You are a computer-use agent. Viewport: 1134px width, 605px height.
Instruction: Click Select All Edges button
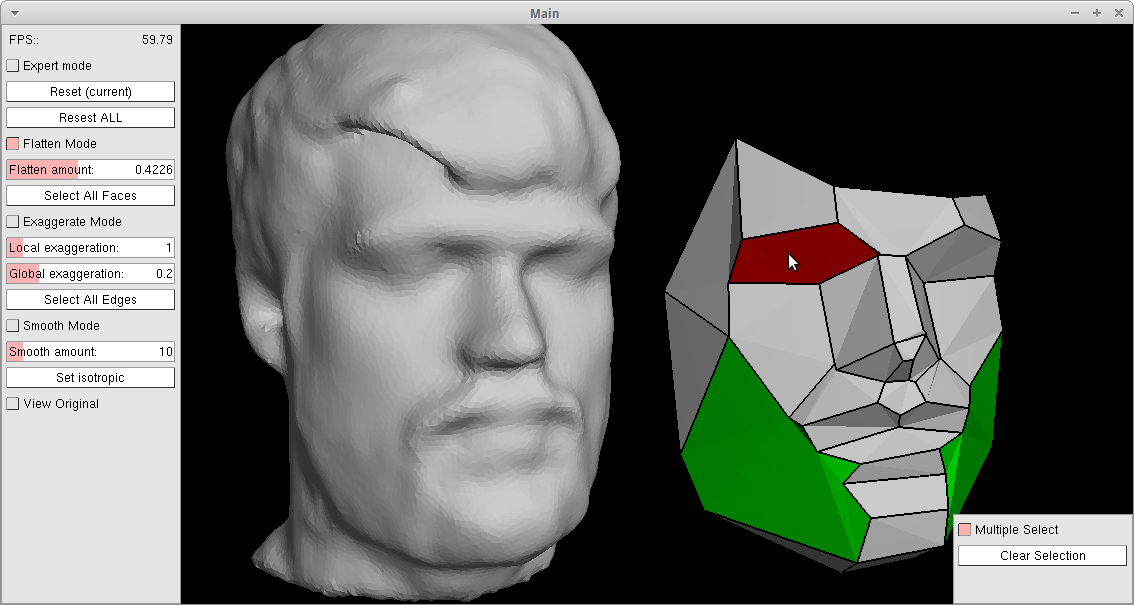[91, 300]
